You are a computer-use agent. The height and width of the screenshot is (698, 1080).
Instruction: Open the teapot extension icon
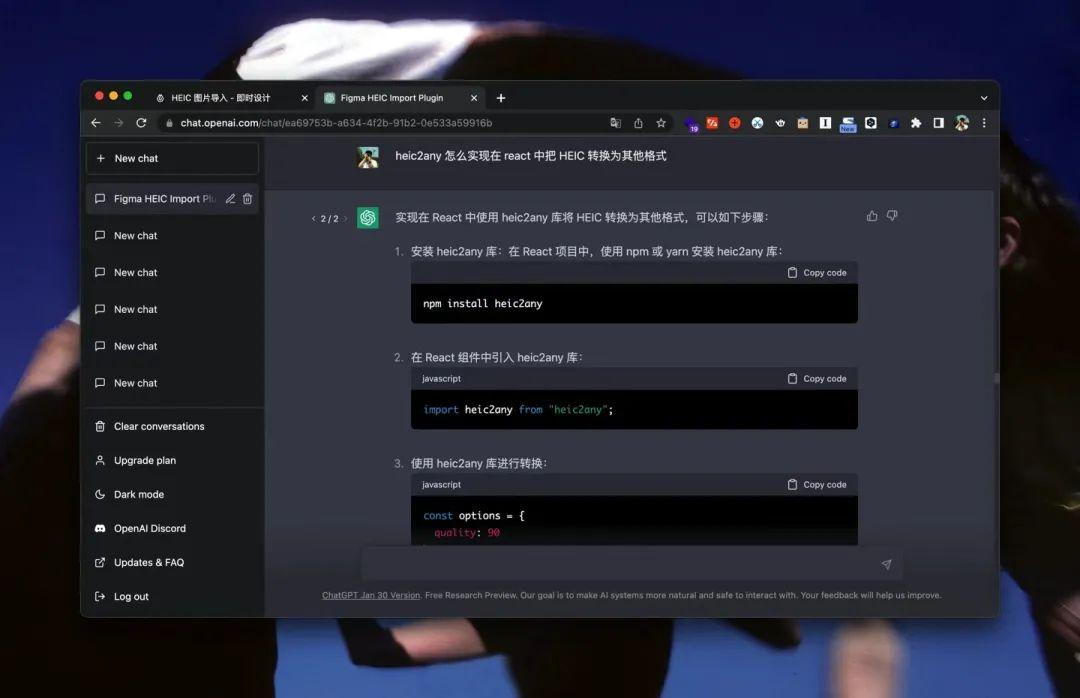tap(780, 123)
